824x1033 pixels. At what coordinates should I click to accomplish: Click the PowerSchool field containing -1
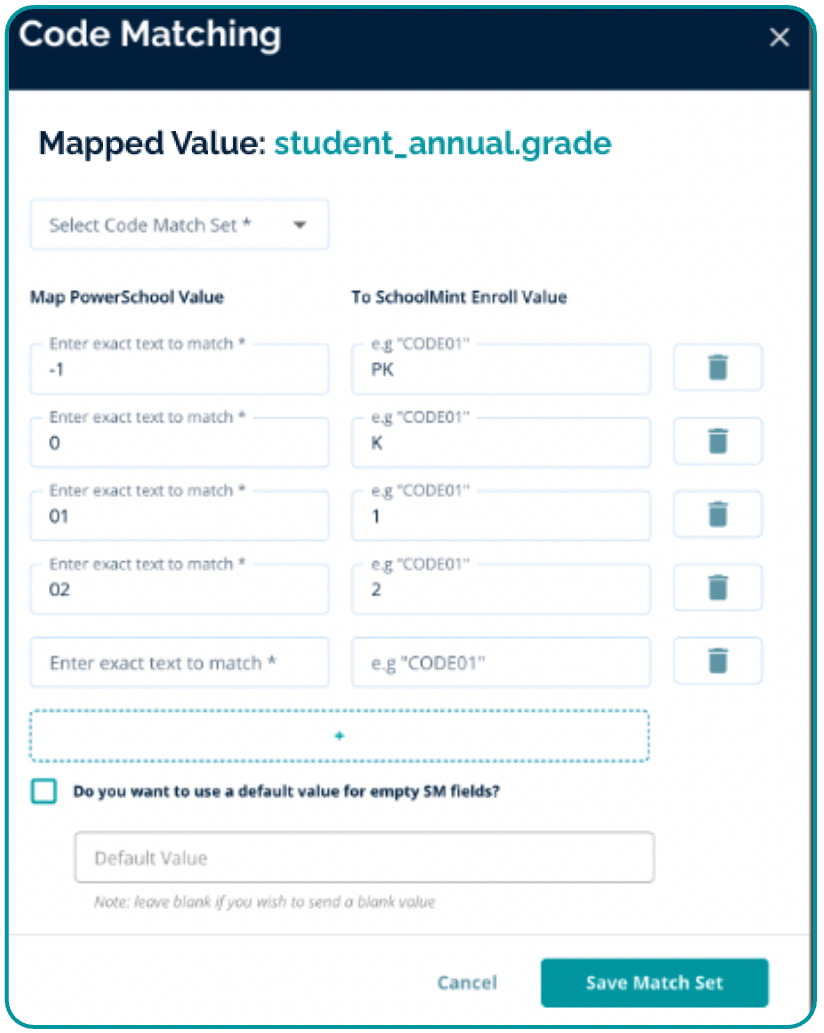(179, 369)
